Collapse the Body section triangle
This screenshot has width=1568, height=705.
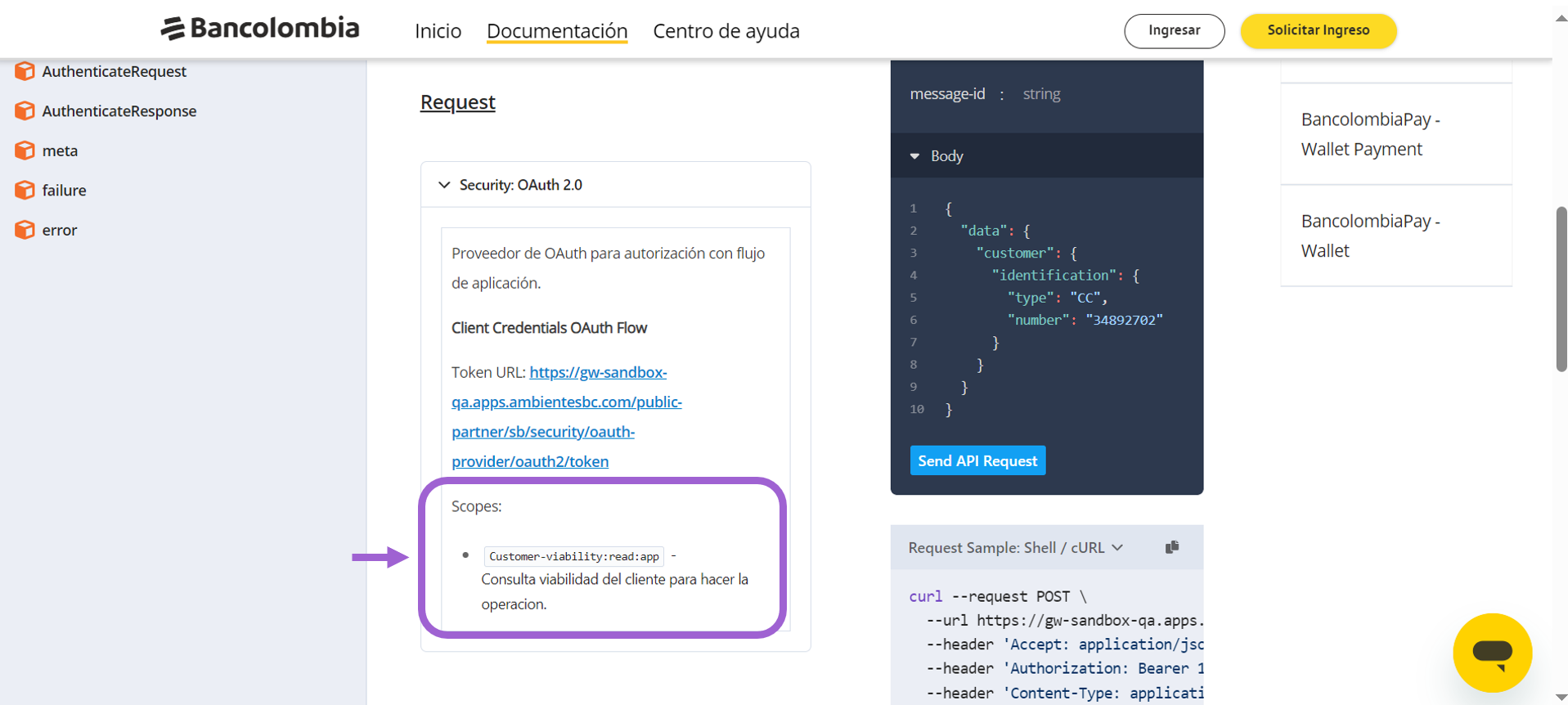pyautogui.click(x=914, y=156)
